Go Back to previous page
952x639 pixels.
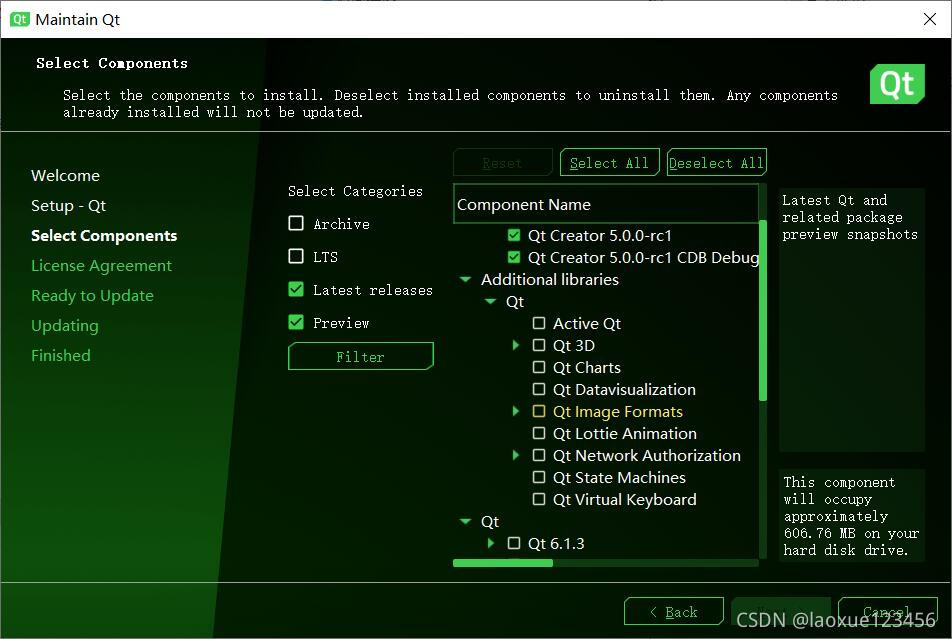[674, 611]
